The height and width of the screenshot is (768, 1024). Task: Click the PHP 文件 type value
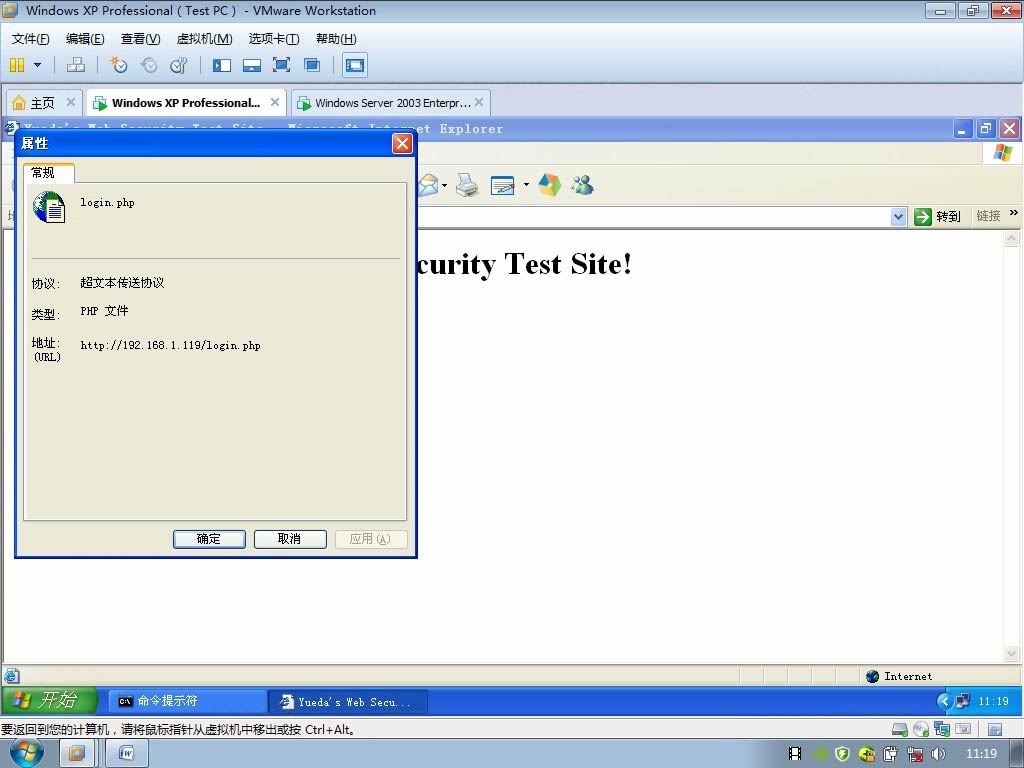pos(104,311)
